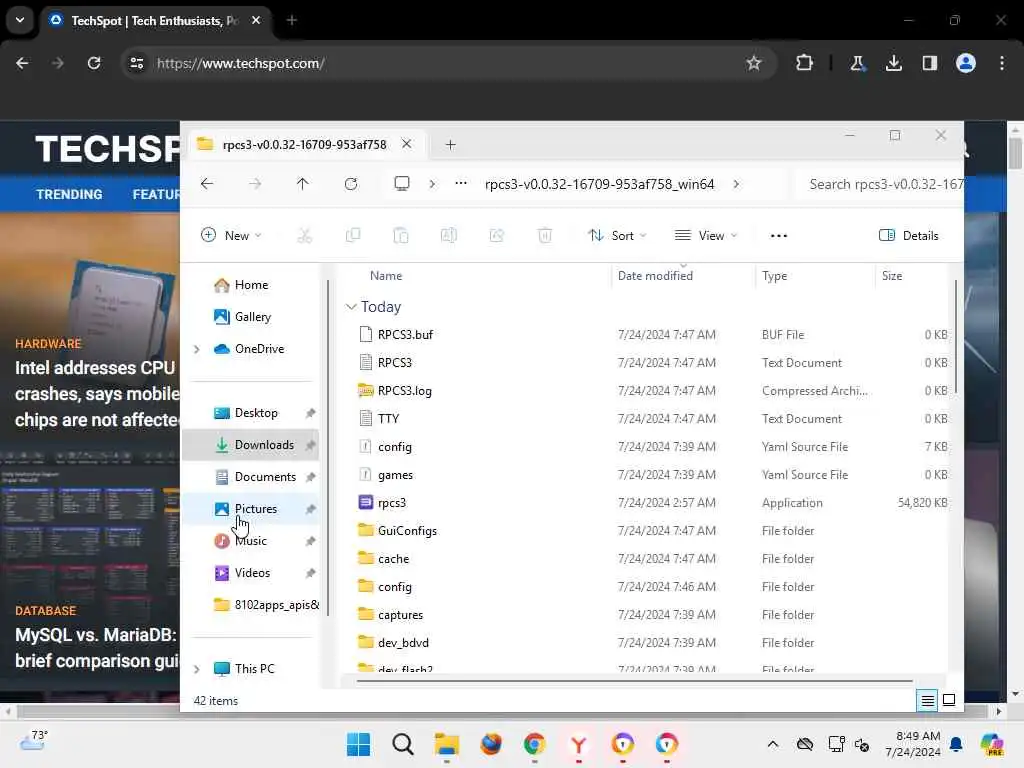Open Videos in navigation pane
Image resolution: width=1024 pixels, height=768 pixels.
253,573
